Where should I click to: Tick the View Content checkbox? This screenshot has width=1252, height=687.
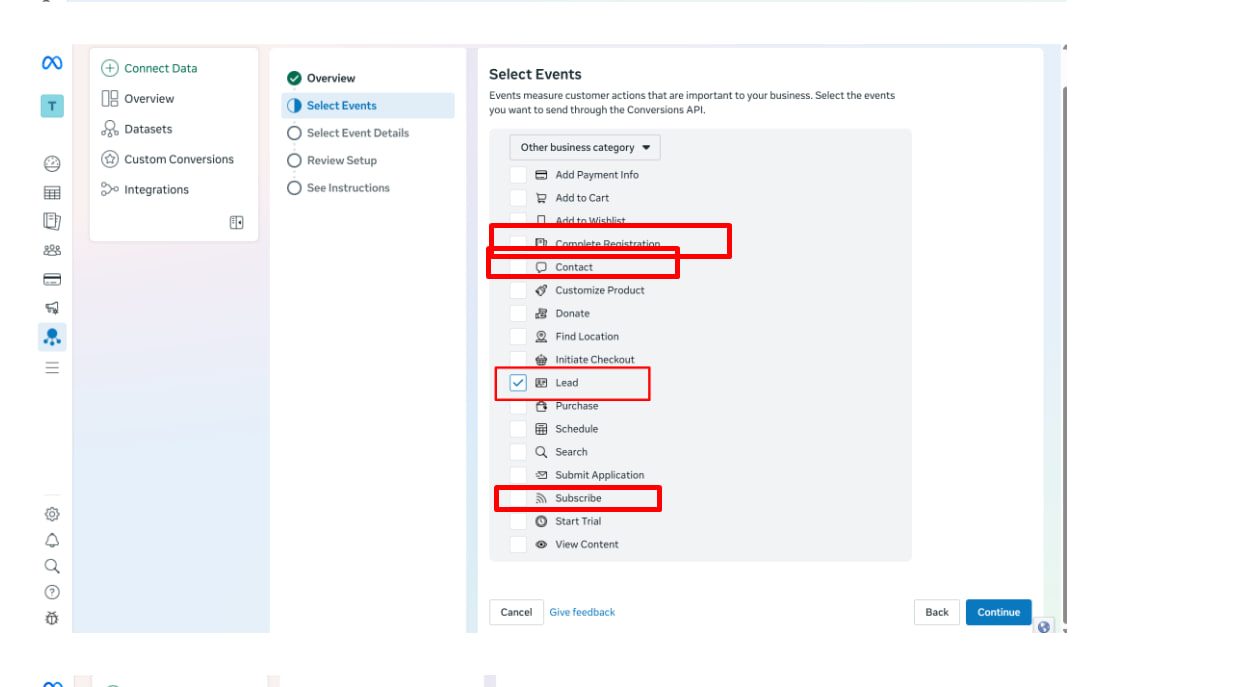(x=518, y=545)
